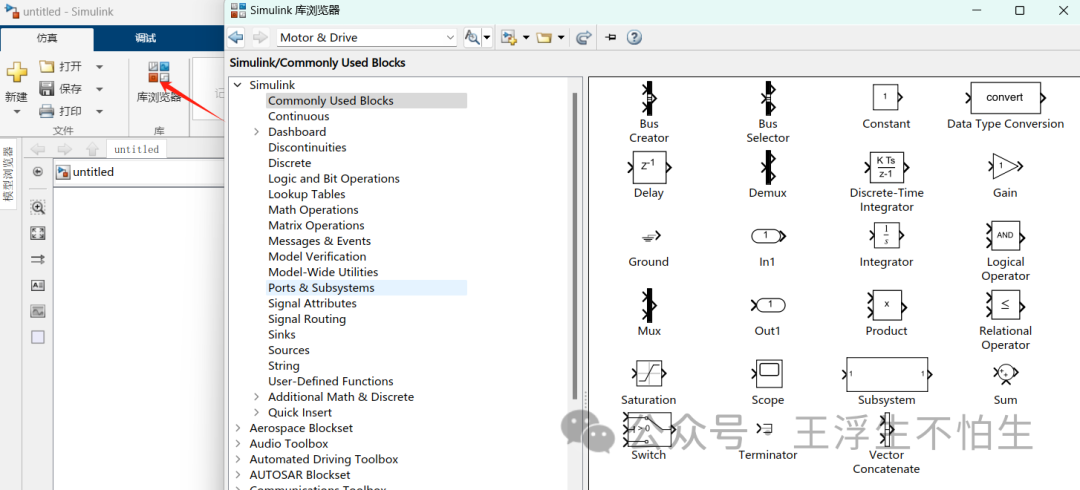Open the 打开 (Open) dropdown arrow
Image resolution: width=1080 pixels, height=490 pixels.
pyautogui.click(x=99, y=67)
